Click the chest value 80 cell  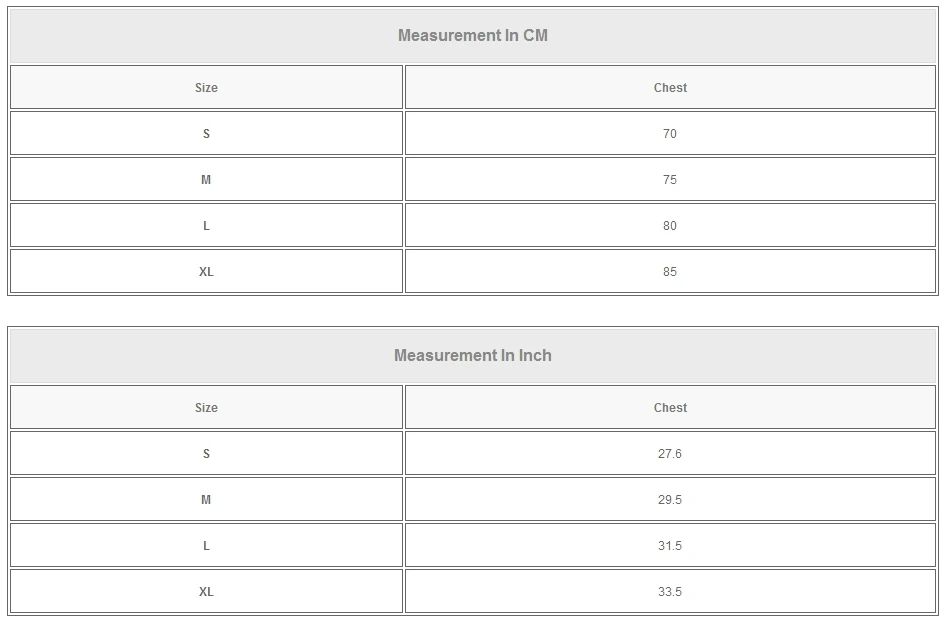tap(670, 226)
